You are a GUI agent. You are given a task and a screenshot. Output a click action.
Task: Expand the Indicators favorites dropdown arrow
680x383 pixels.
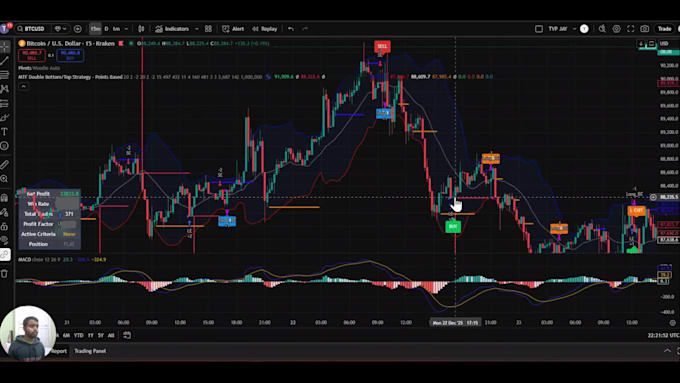[x=196, y=29]
